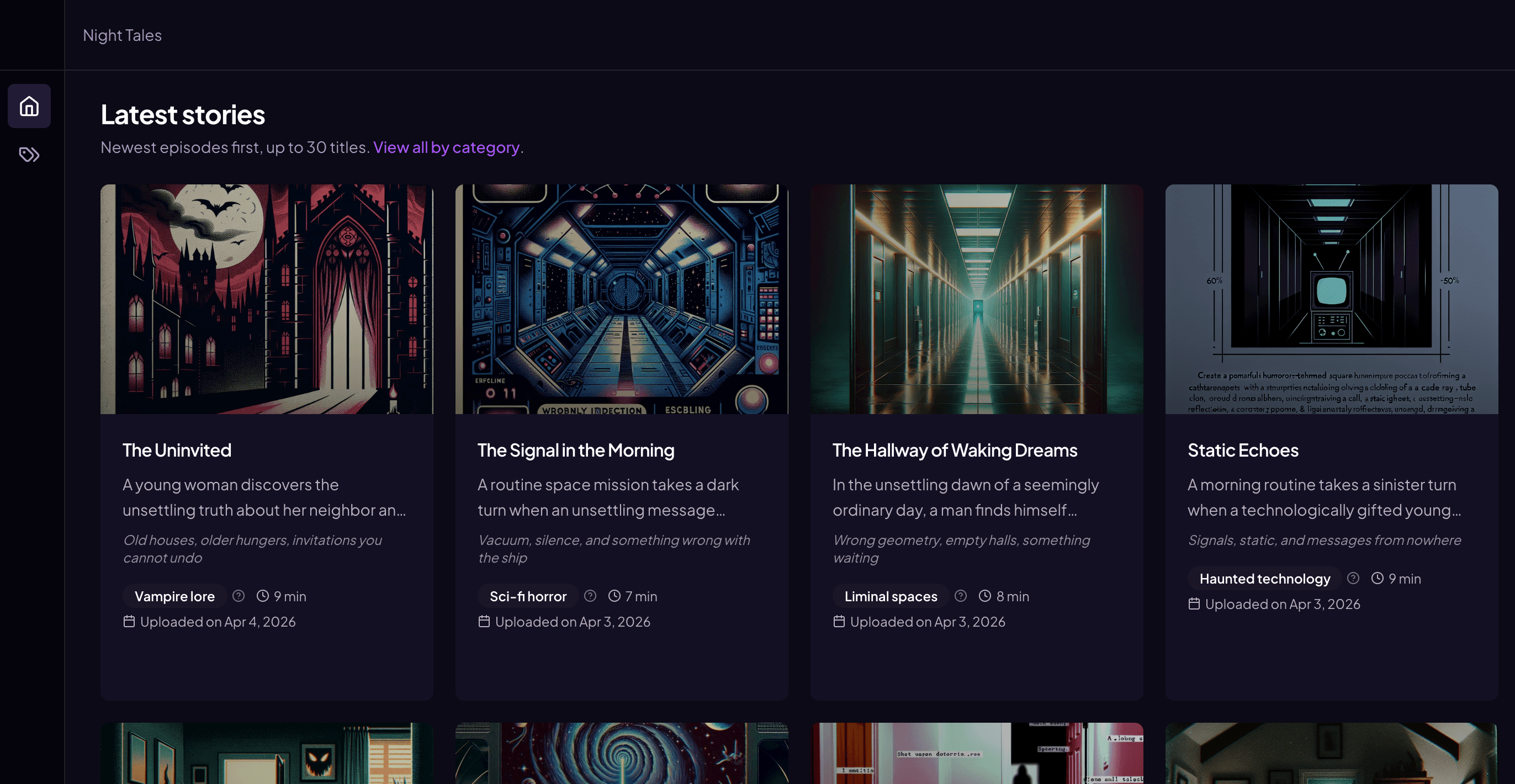The width and height of the screenshot is (1515, 784).
Task: Click clock icon on Hallway of Waking Dreams
Action: pyautogui.click(x=985, y=596)
